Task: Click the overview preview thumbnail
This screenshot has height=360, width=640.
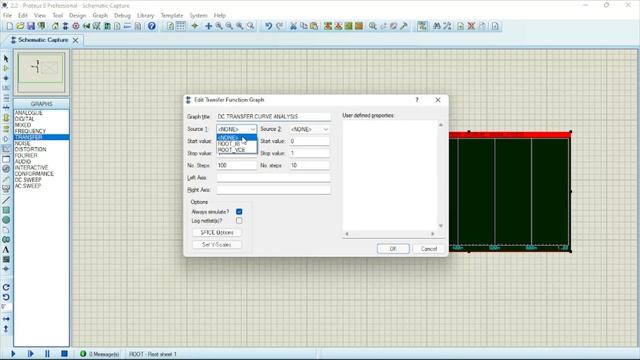Action: (x=41, y=72)
